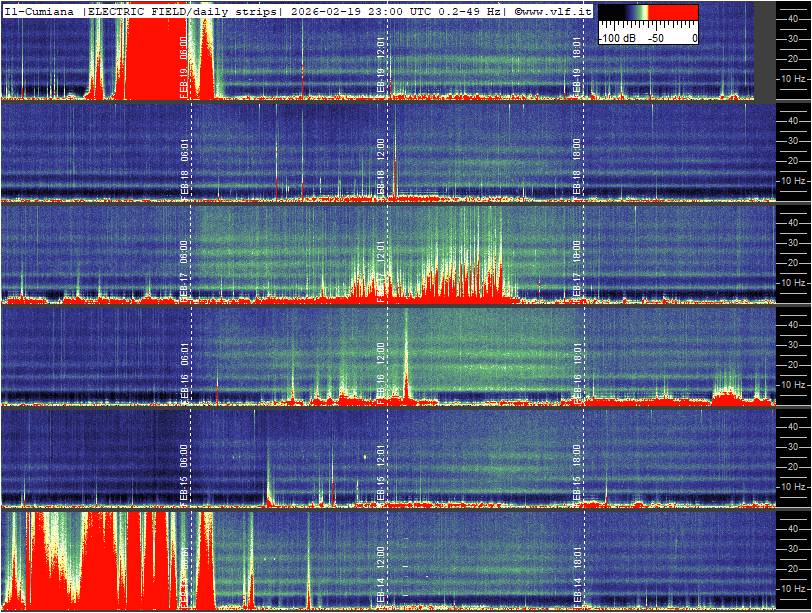Click the gray blank area ending top strip
Viewport: 812px width, 613px height.
765,50
